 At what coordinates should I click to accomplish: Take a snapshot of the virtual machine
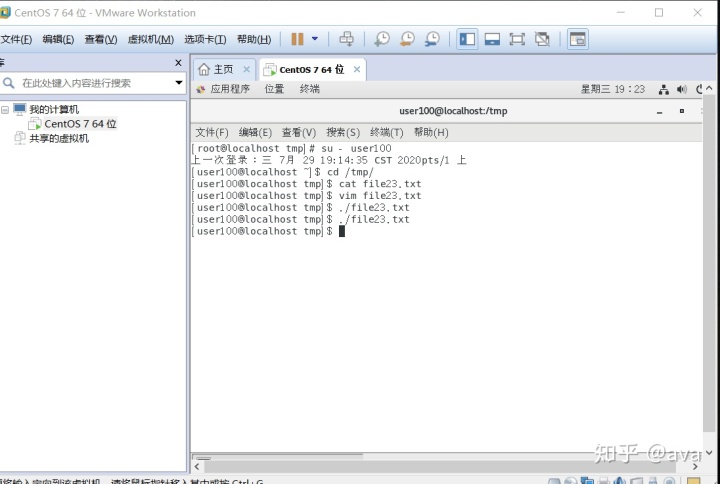tap(382, 39)
